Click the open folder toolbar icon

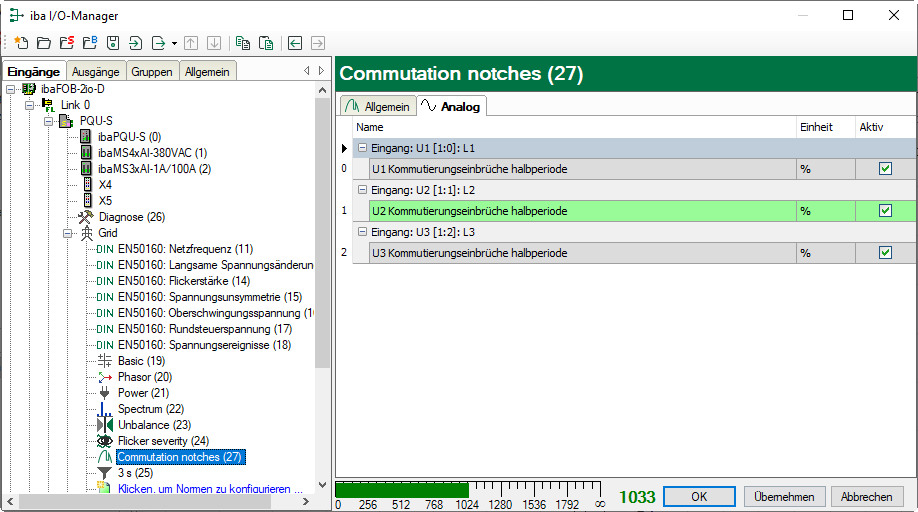pos(43,43)
